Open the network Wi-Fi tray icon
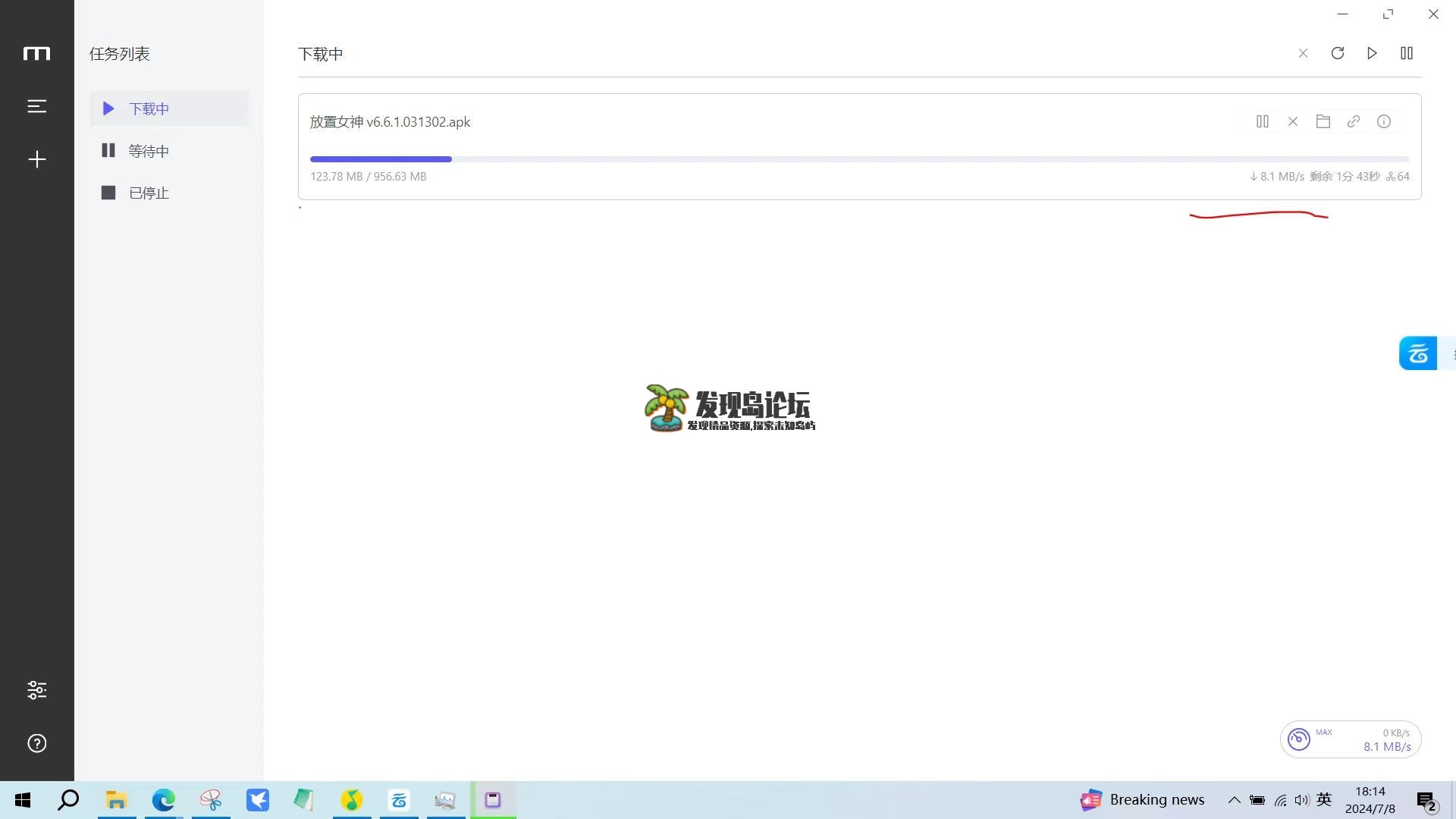The image size is (1456, 819). tap(1280, 800)
